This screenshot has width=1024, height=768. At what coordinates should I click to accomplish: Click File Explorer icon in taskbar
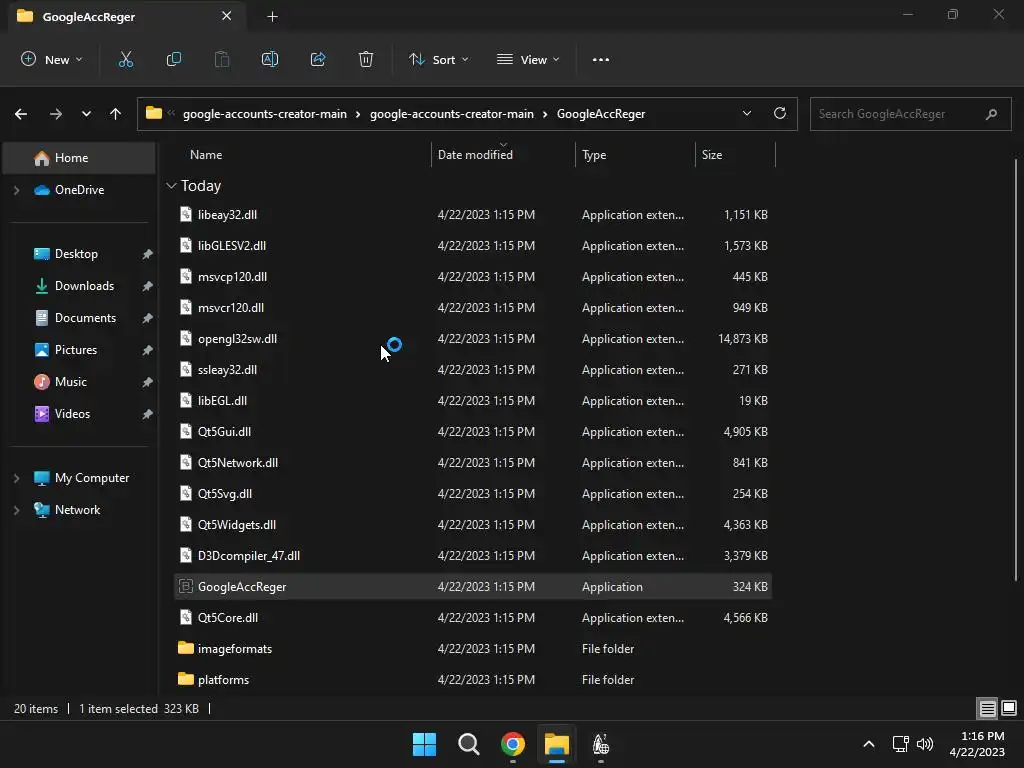[557, 744]
